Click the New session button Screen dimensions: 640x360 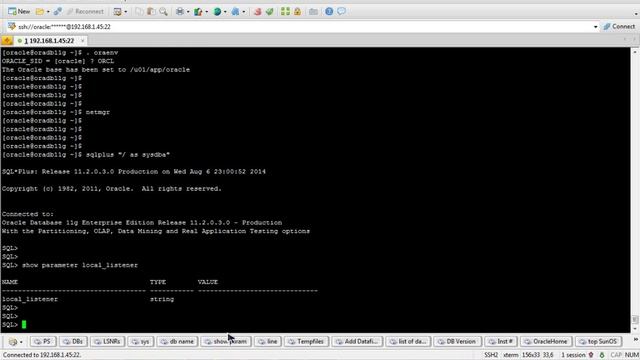19,11
